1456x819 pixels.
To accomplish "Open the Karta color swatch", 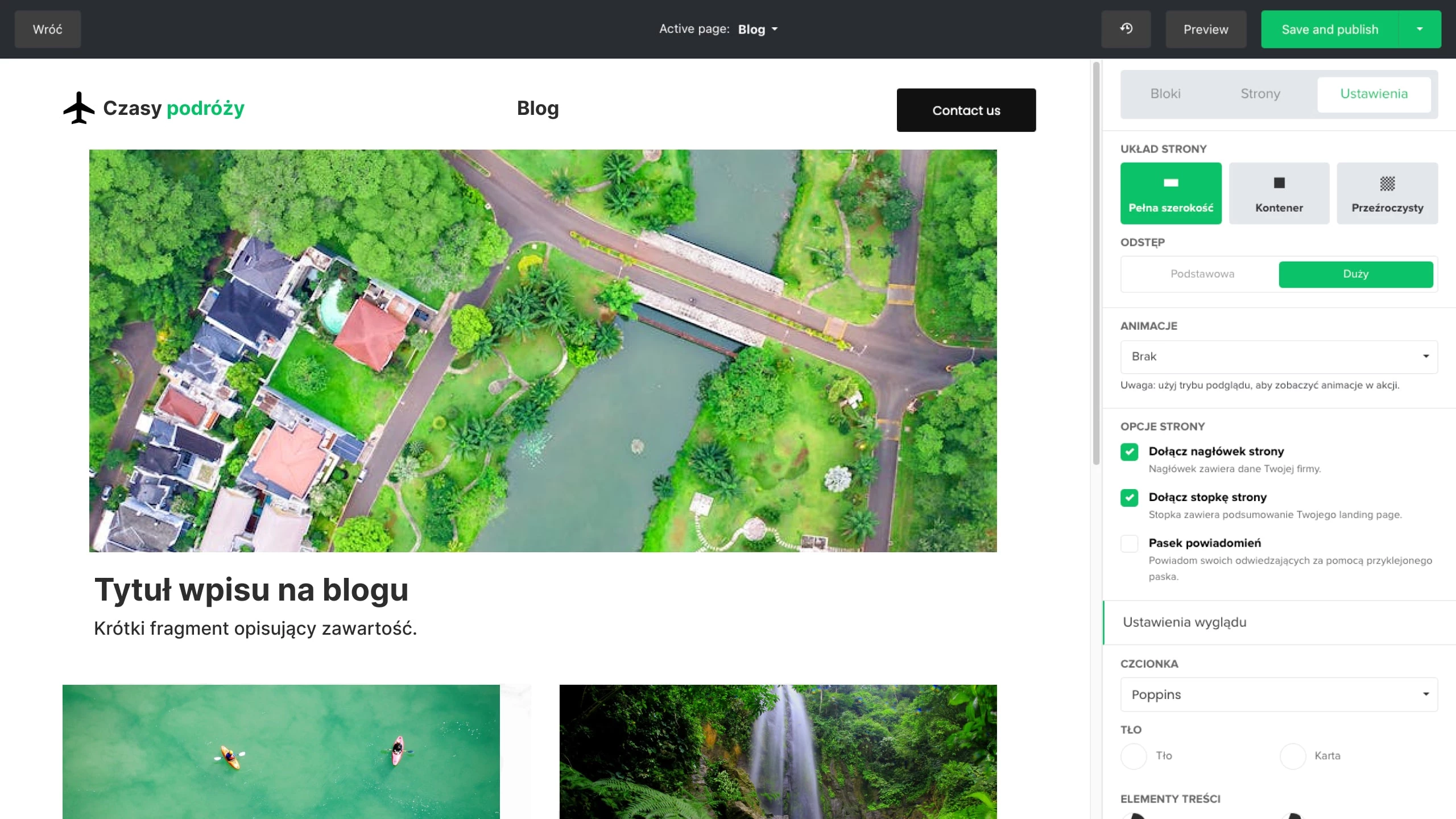I will tap(1292, 756).
